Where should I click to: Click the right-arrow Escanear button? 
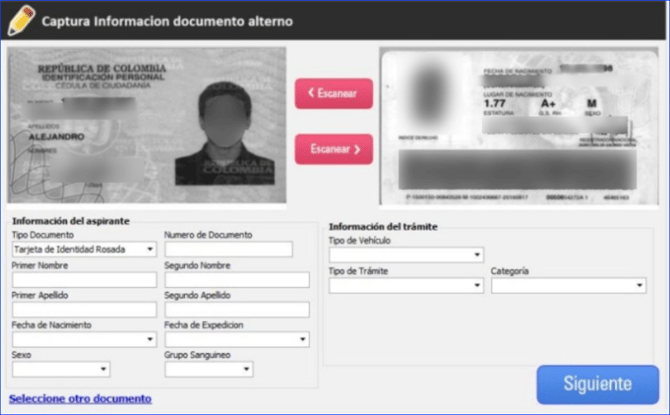(333, 149)
